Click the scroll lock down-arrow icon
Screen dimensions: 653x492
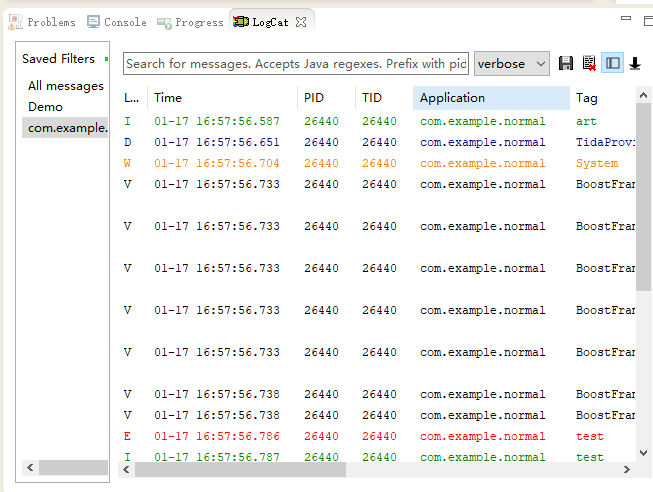tap(635, 63)
